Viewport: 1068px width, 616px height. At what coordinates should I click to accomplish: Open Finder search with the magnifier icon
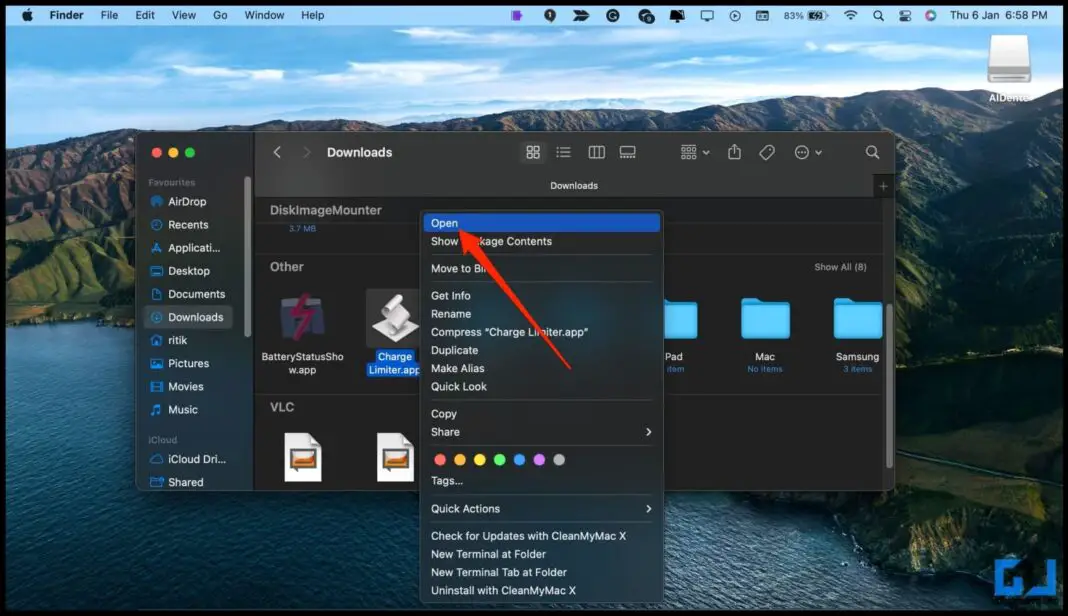[872, 152]
